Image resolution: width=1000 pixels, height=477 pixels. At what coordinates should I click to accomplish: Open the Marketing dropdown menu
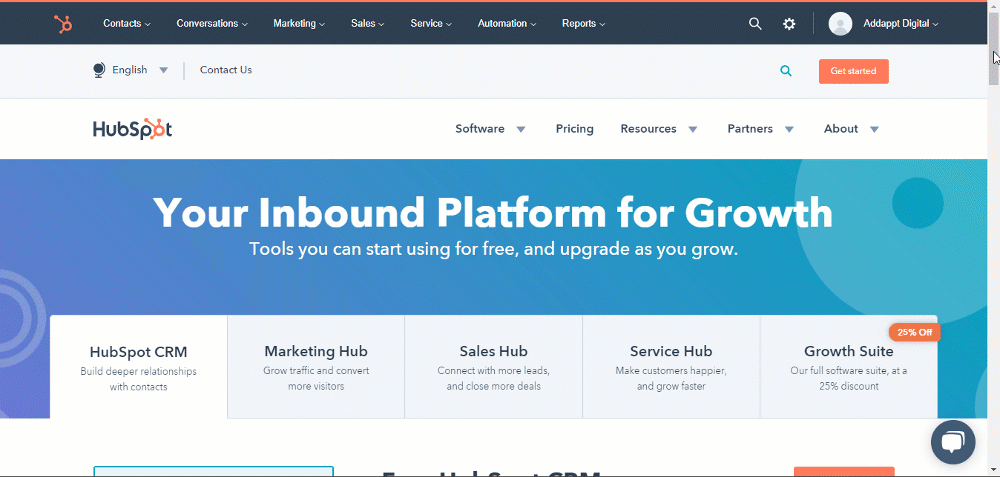(x=299, y=24)
